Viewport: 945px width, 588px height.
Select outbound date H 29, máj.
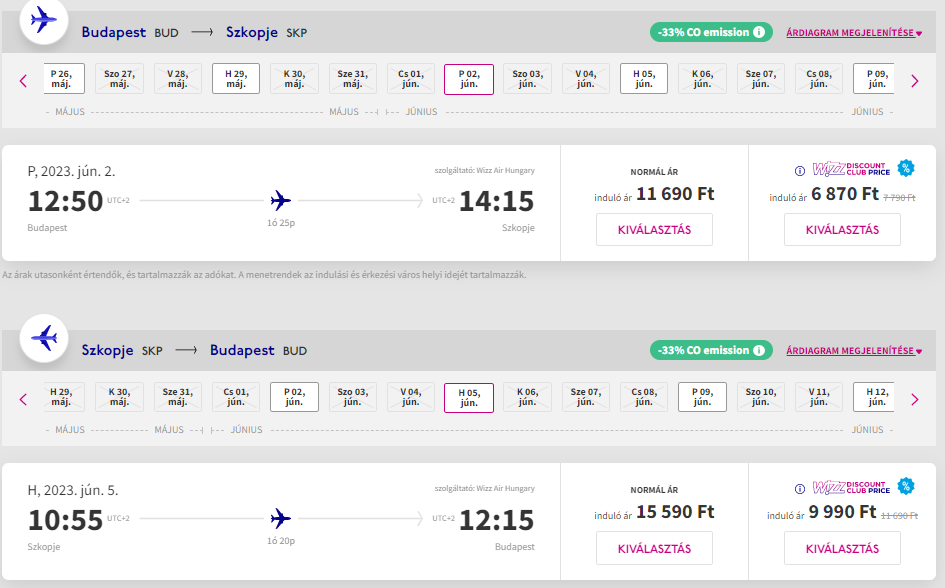pyautogui.click(x=236, y=79)
